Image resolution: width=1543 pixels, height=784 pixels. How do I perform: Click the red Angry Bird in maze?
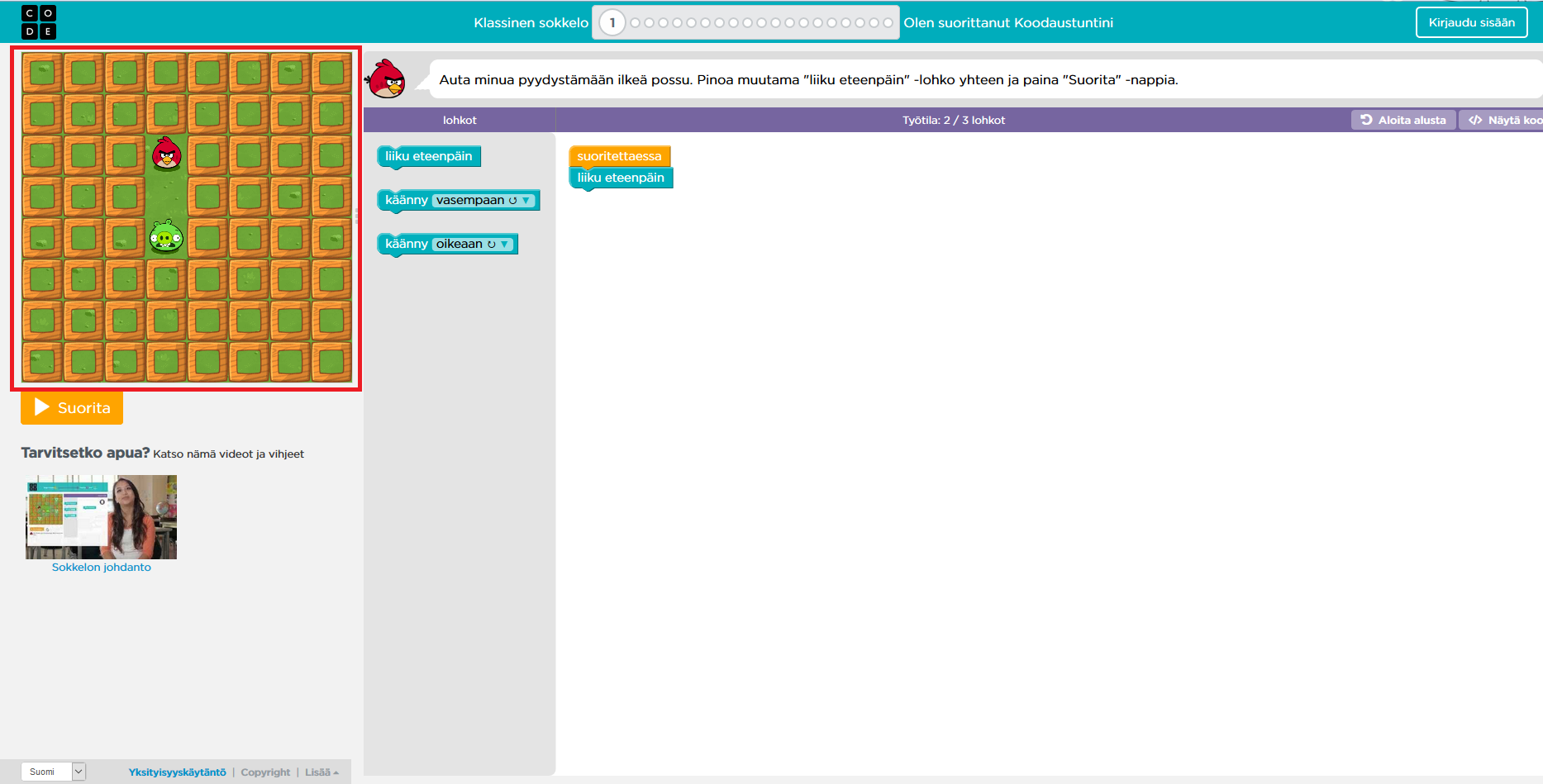click(x=167, y=154)
